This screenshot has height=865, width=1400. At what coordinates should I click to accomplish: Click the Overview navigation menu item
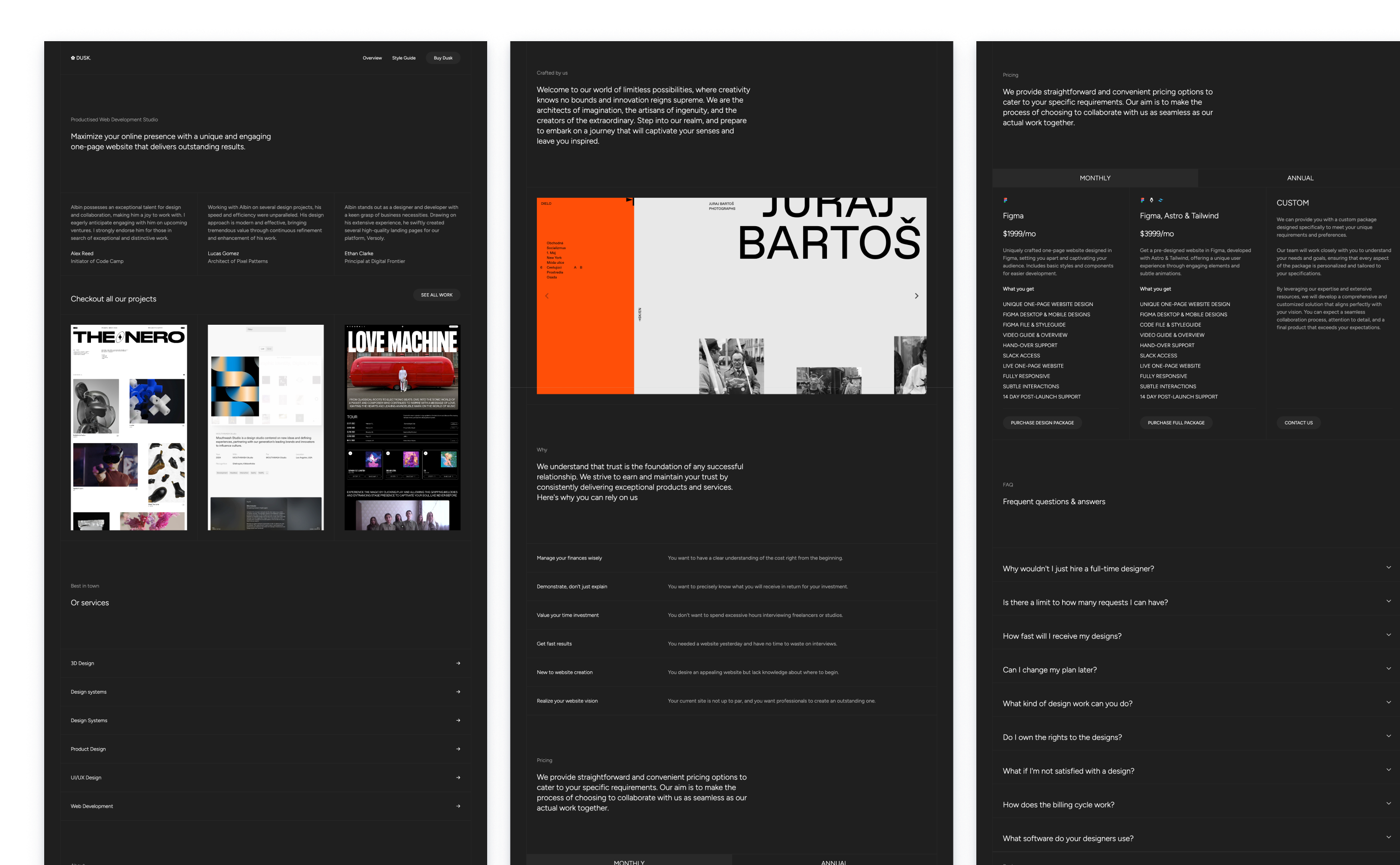pos(372,57)
